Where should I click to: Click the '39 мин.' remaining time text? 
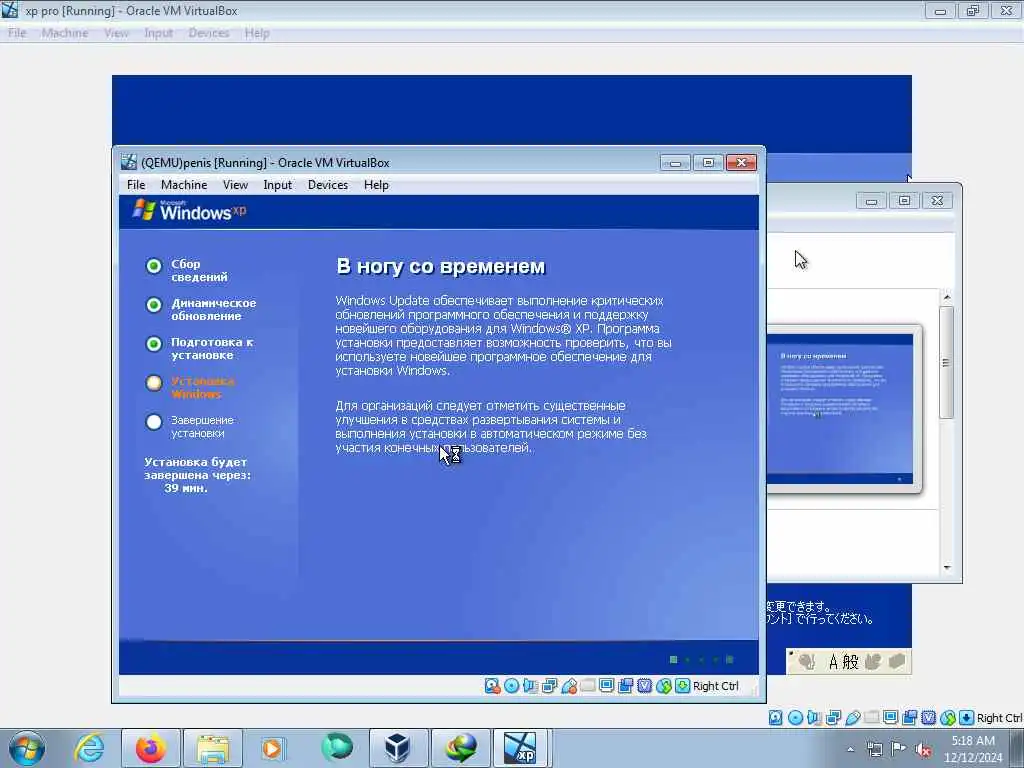[186, 488]
